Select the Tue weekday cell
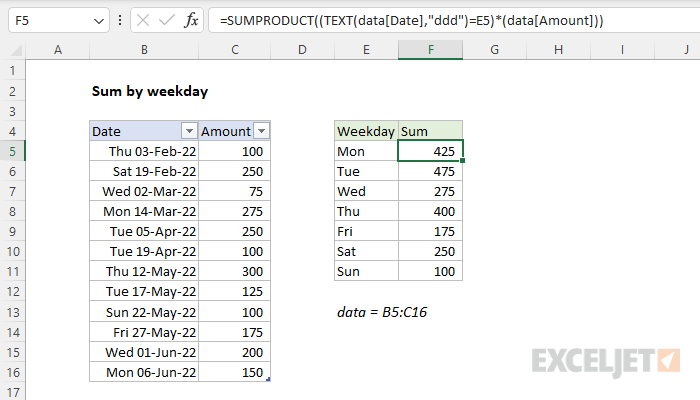The width and height of the screenshot is (700, 400). tap(366, 171)
